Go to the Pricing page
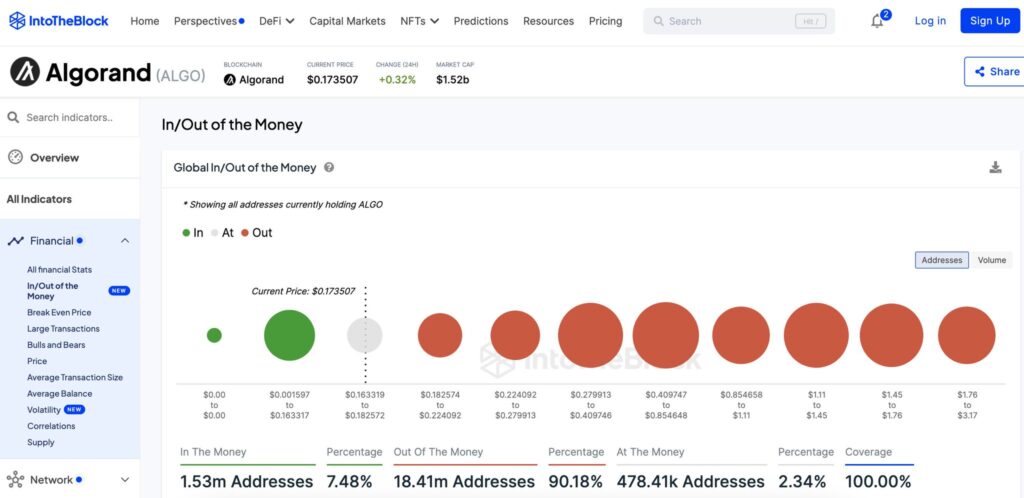This screenshot has height=498, width=1024. click(x=605, y=21)
